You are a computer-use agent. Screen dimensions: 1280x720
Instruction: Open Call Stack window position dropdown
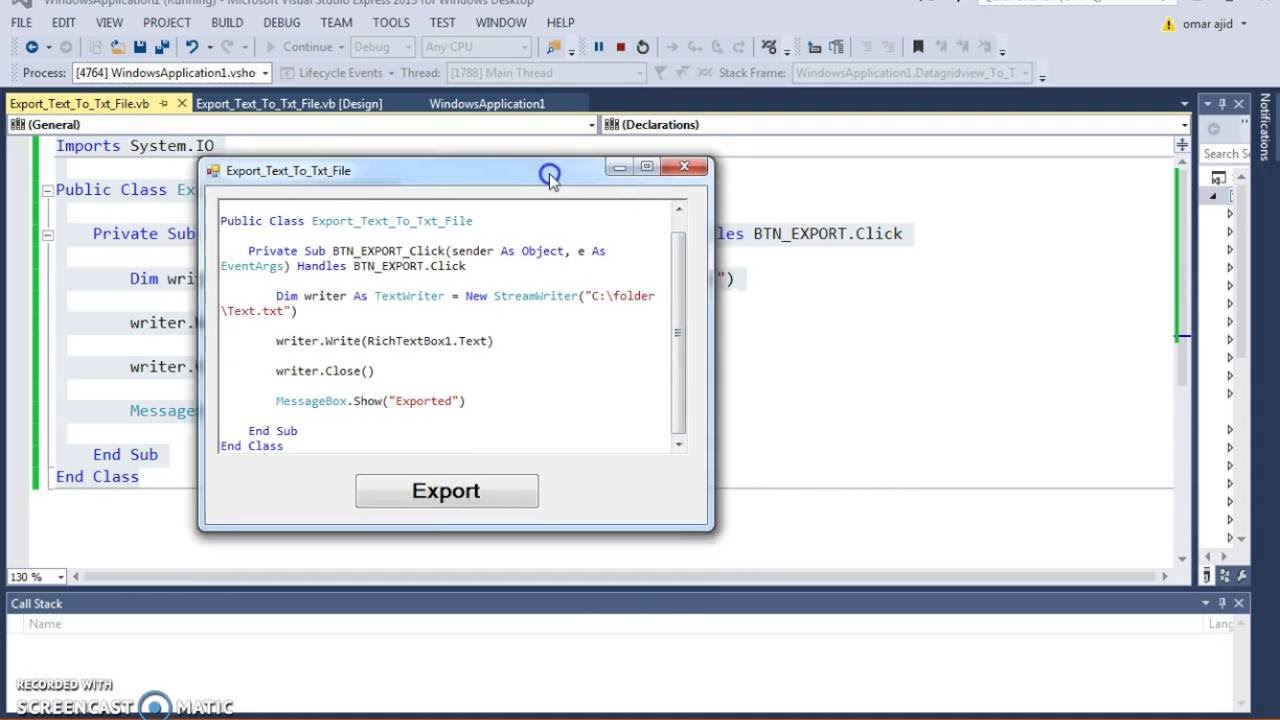click(1206, 603)
